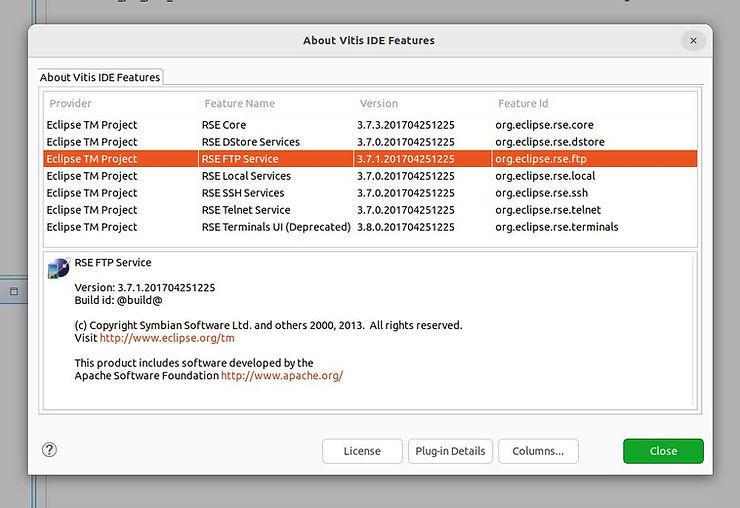Open the License information
The image size is (740, 508).
362,451
